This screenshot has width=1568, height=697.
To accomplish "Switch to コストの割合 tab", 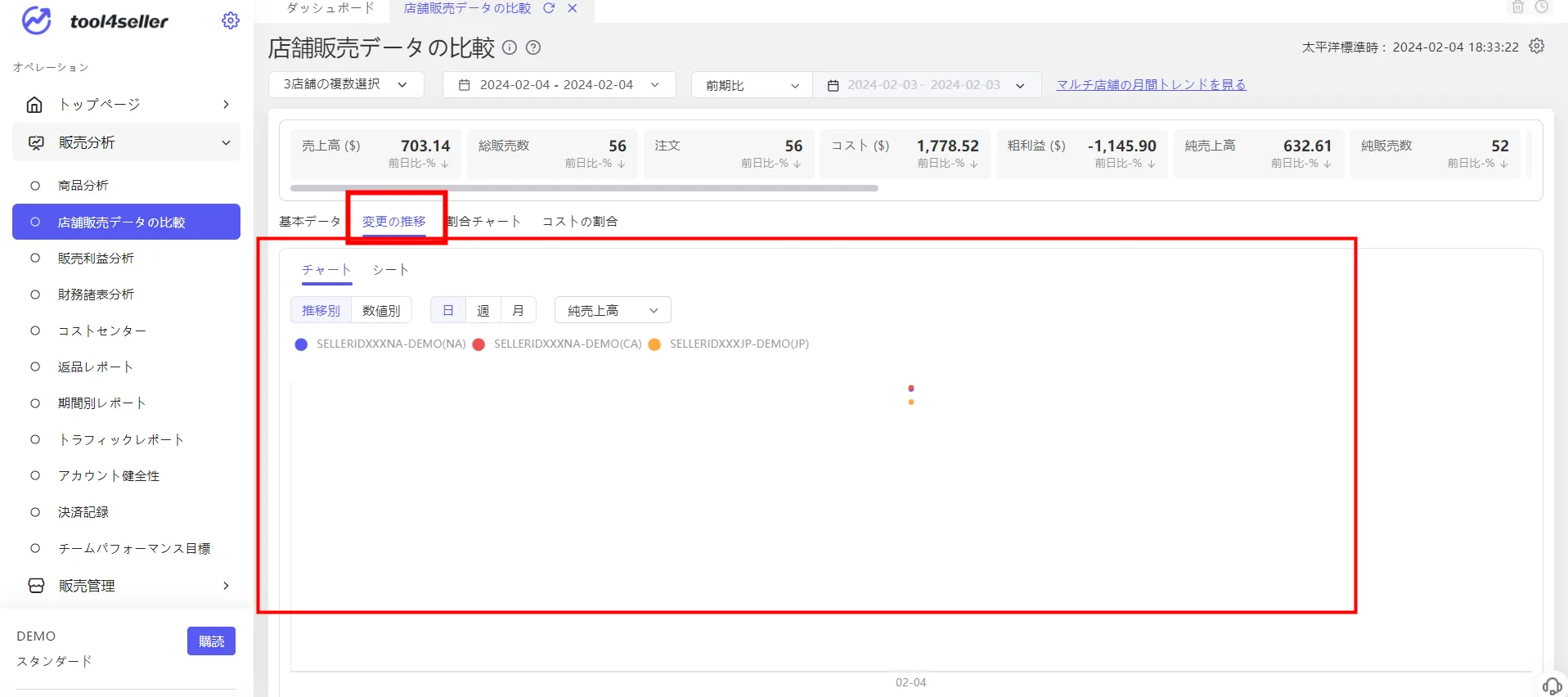I will (580, 221).
